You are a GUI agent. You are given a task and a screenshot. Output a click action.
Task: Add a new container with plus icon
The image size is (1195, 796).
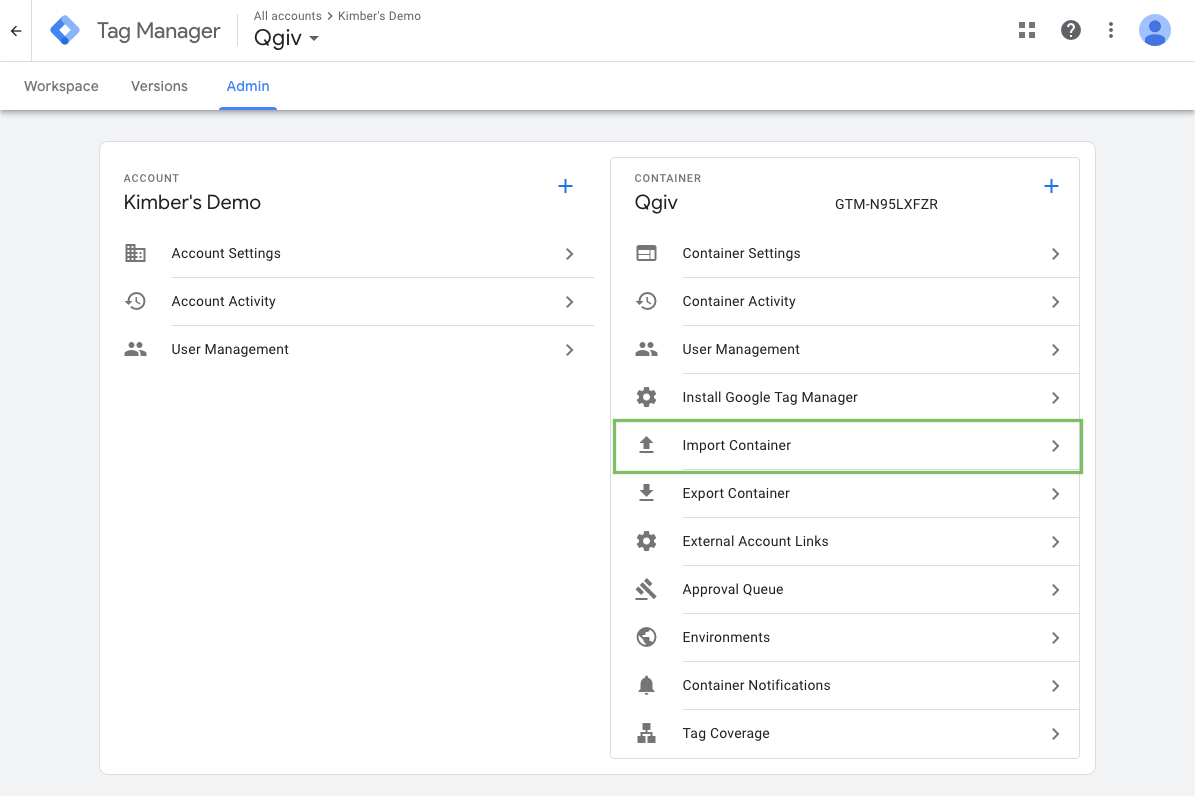pyautogui.click(x=1051, y=186)
